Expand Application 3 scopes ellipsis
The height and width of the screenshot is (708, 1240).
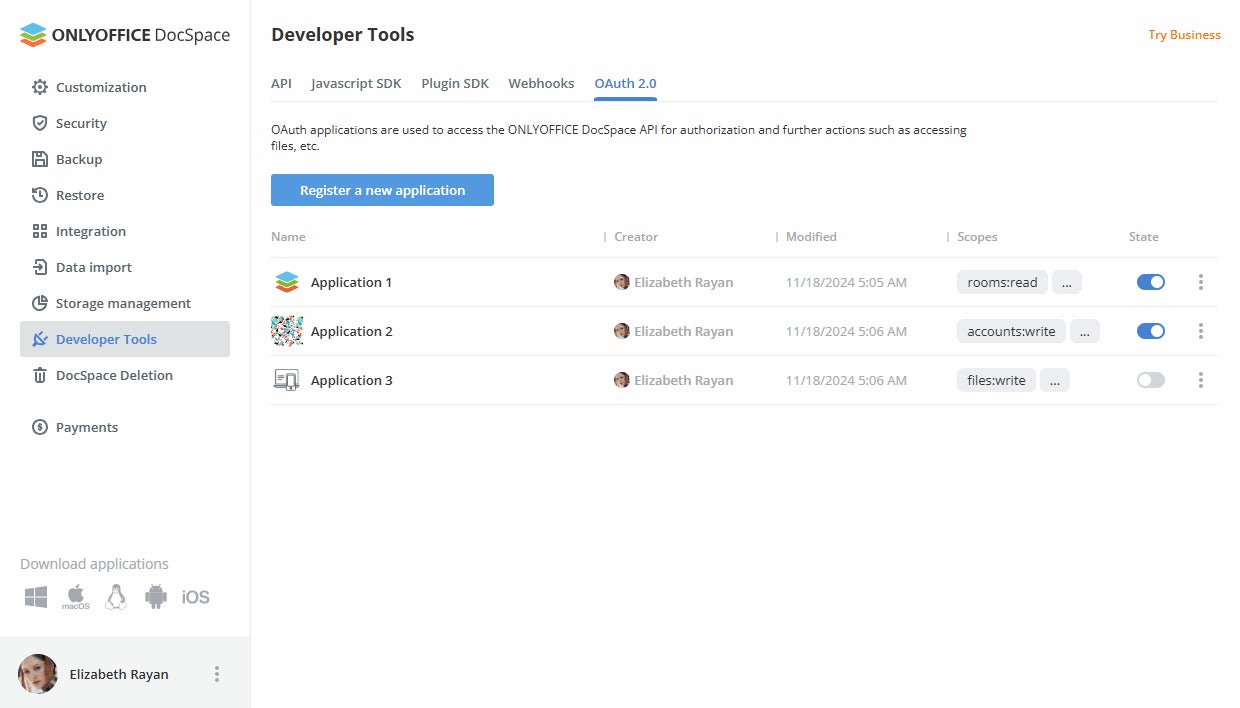[x=1055, y=380]
